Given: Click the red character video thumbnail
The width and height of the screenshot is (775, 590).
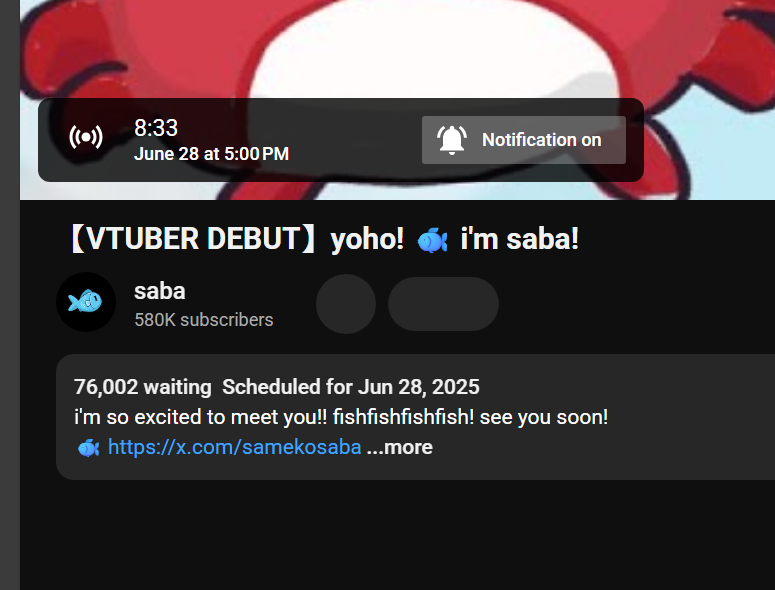Looking at the screenshot, I should [400, 50].
